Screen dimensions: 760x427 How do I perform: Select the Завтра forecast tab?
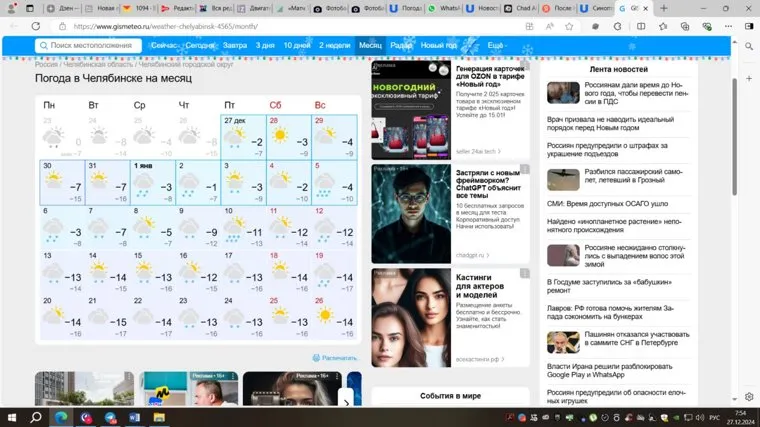235,46
